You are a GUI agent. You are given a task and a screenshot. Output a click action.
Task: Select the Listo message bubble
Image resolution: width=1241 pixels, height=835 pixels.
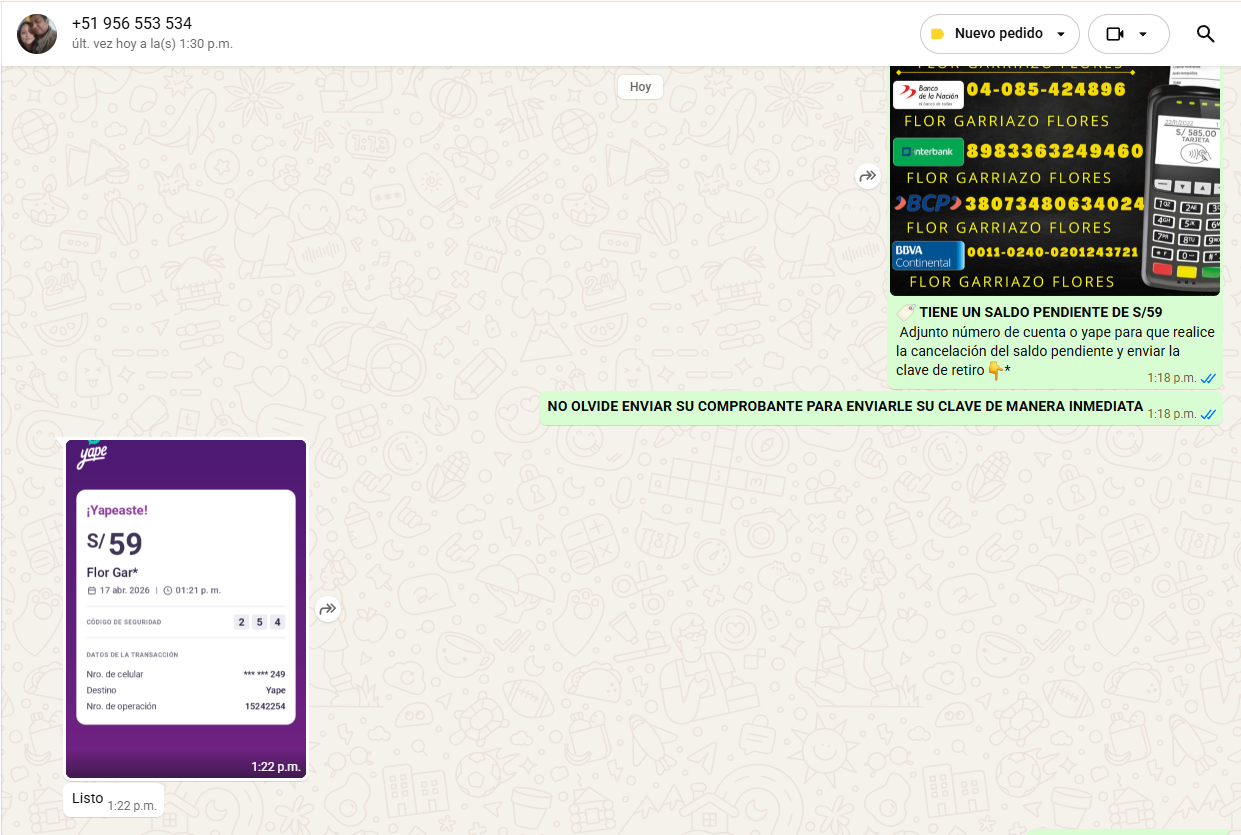tap(88, 799)
